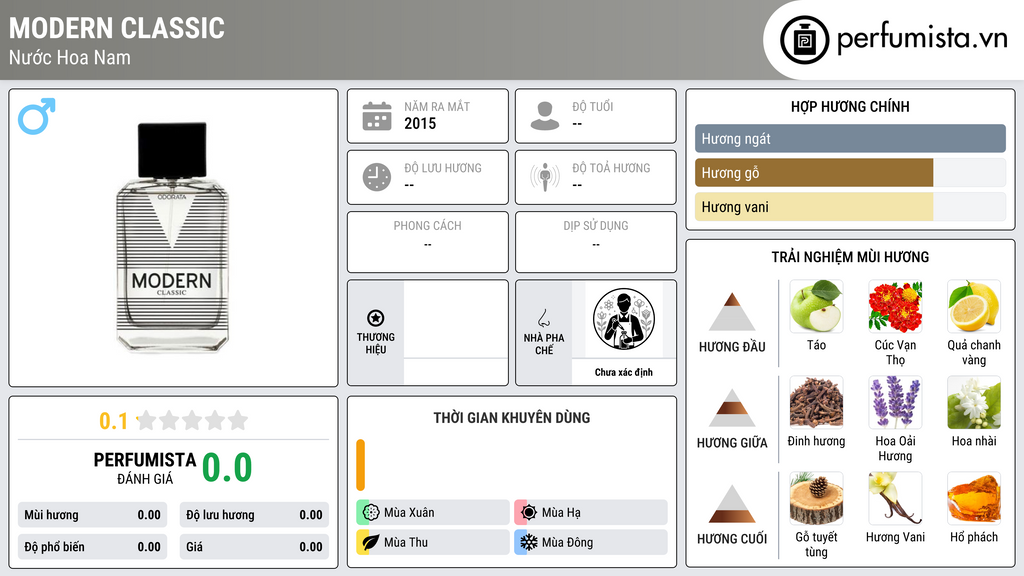Click the Hương giữa pyramid icon
The image size is (1024, 576).
point(732,408)
